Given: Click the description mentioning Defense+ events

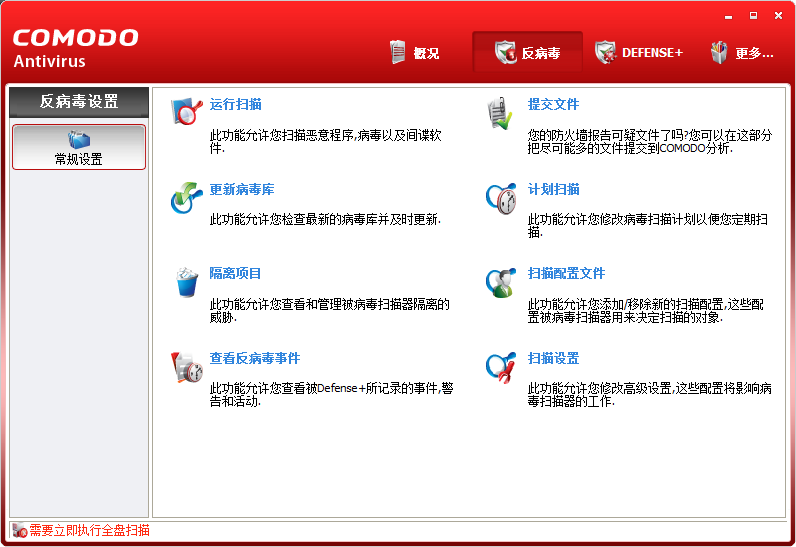Looking at the screenshot, I should (331, 395).
